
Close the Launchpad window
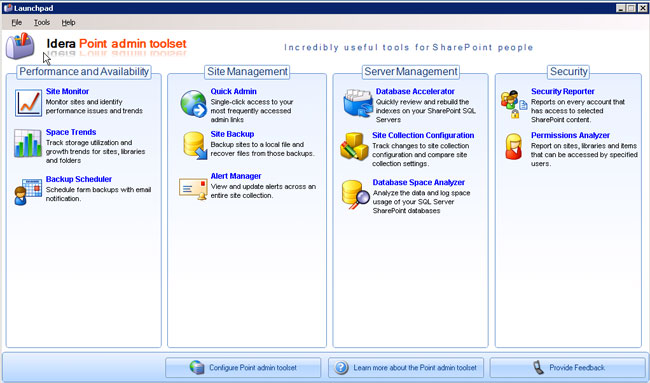coord(642,8)
